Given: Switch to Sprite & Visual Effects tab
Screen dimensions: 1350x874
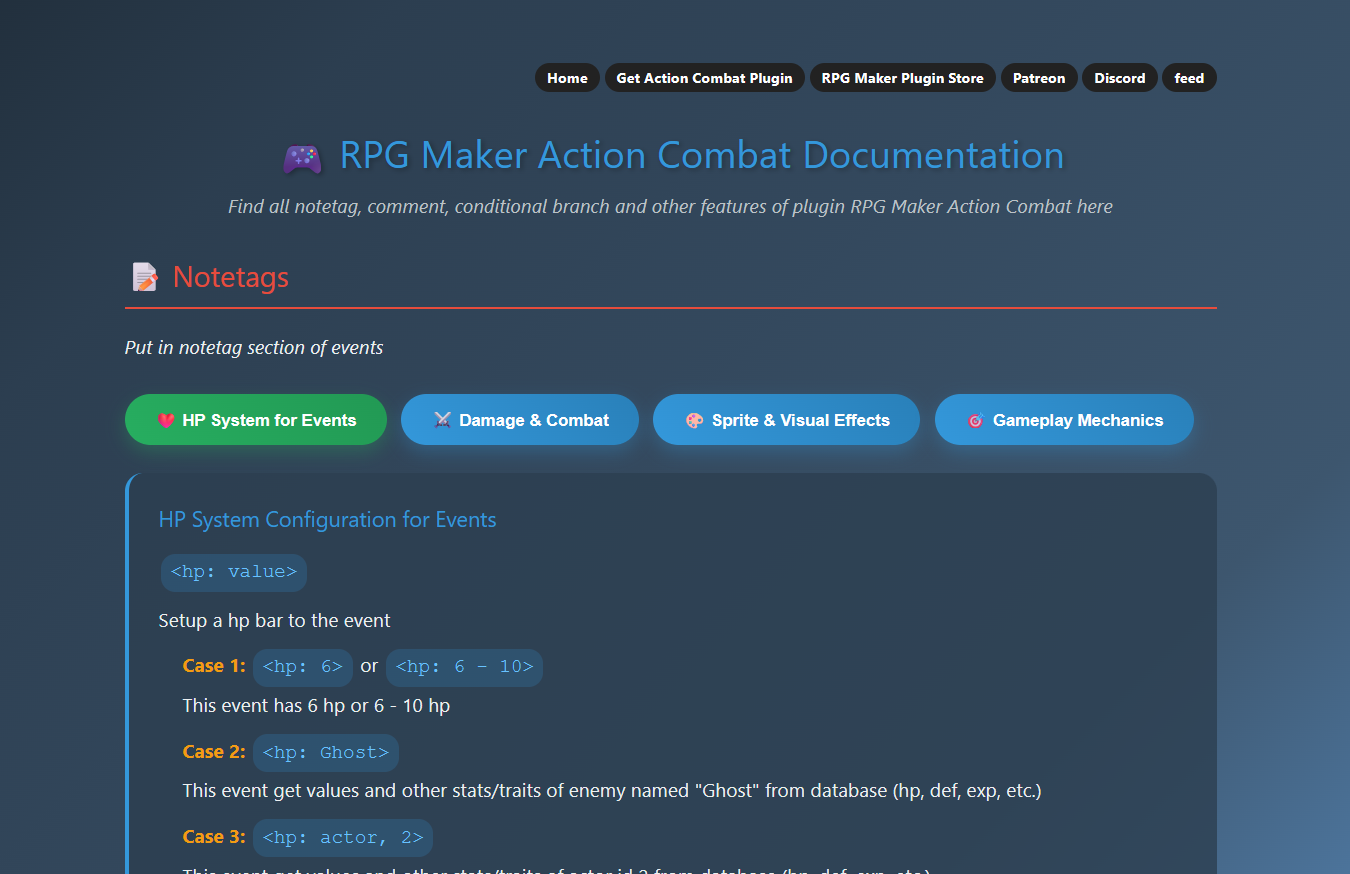Looking at the screenshot, I should pos(786,420).
